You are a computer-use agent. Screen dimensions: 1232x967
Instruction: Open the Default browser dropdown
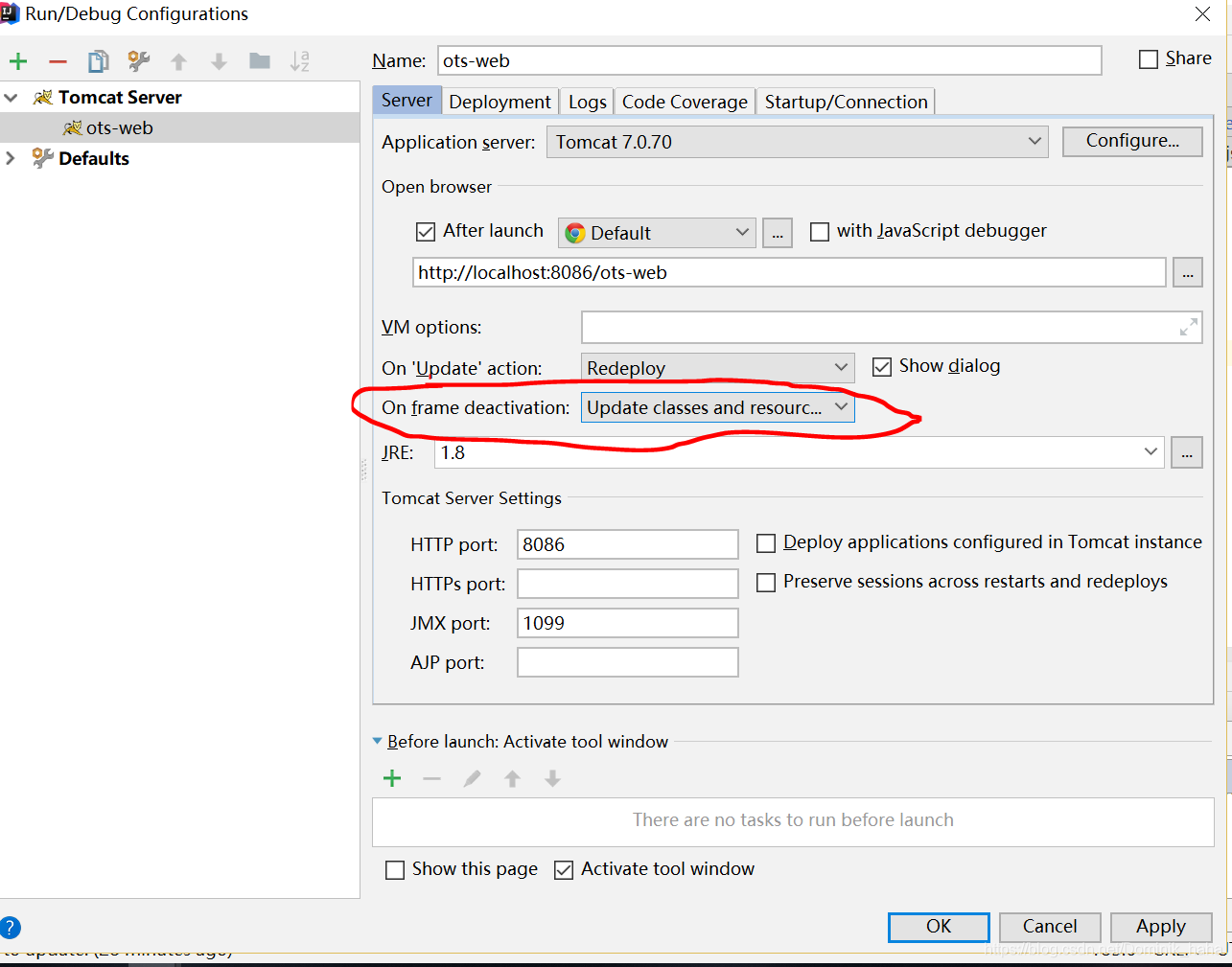[657, 233]
